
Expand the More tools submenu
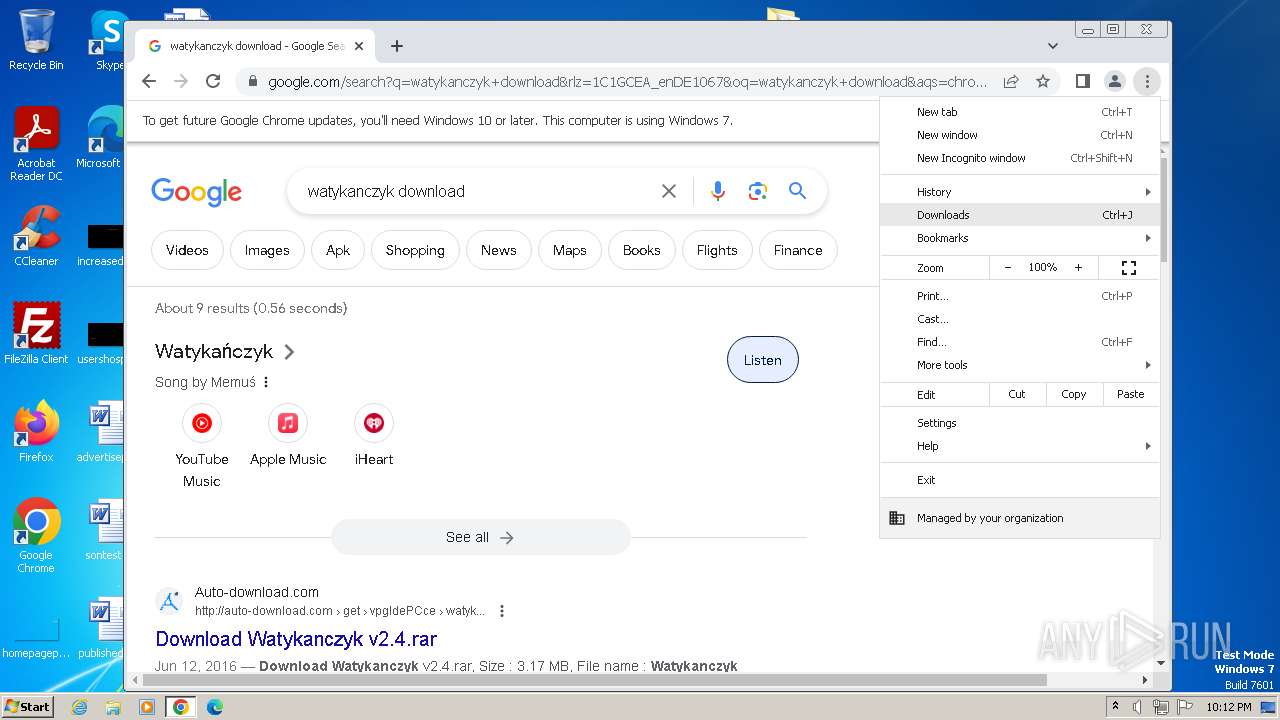(1020, 365)
